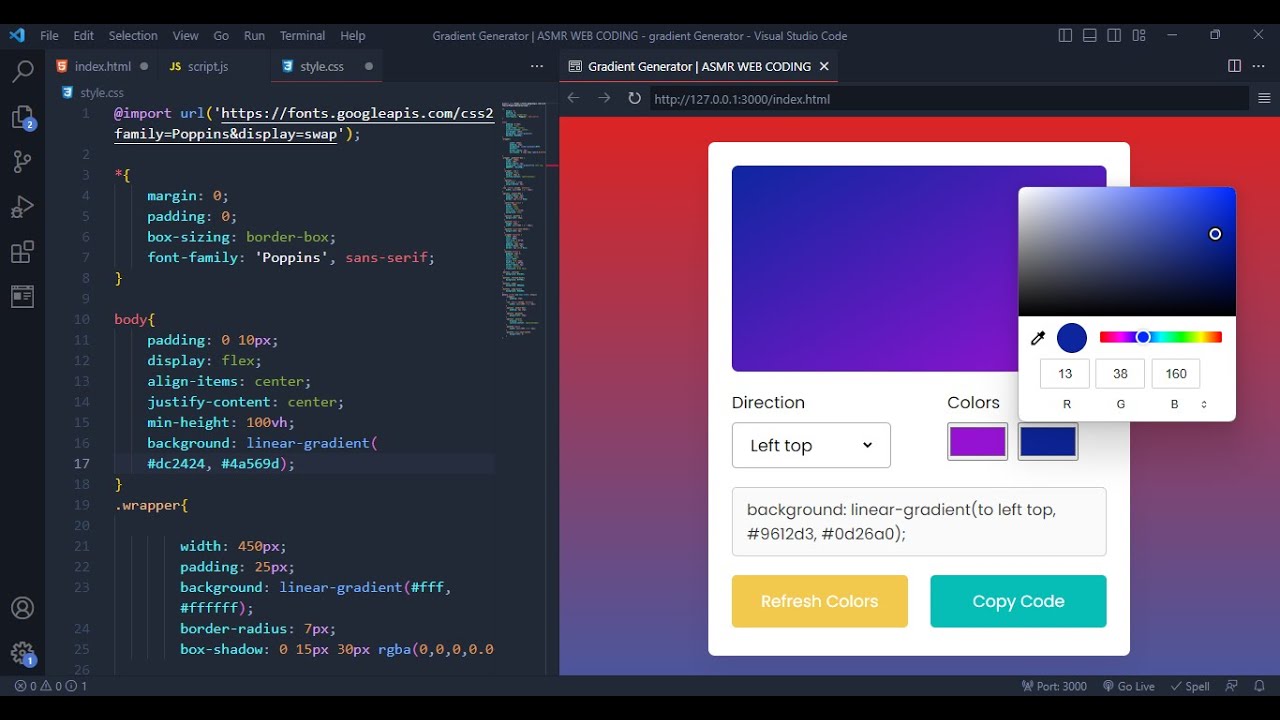The image size is (1280, 720).
Task: Open the View menu
Action: [x=185, y=35]
